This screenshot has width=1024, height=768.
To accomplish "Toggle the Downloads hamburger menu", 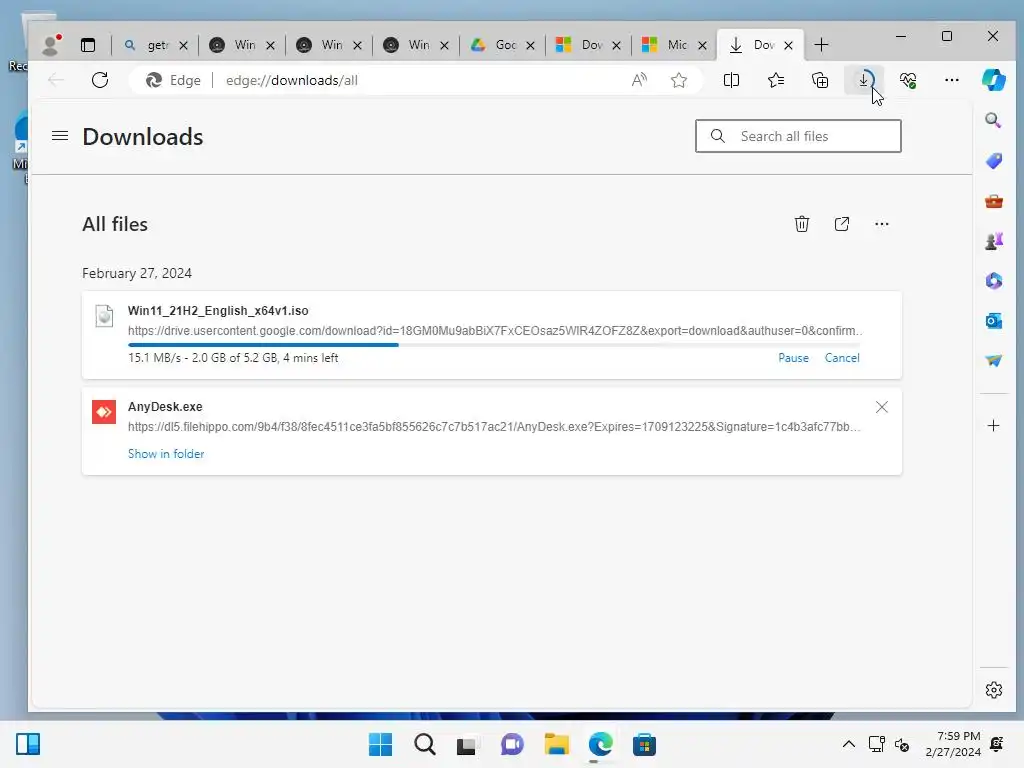I will point(60,136).
